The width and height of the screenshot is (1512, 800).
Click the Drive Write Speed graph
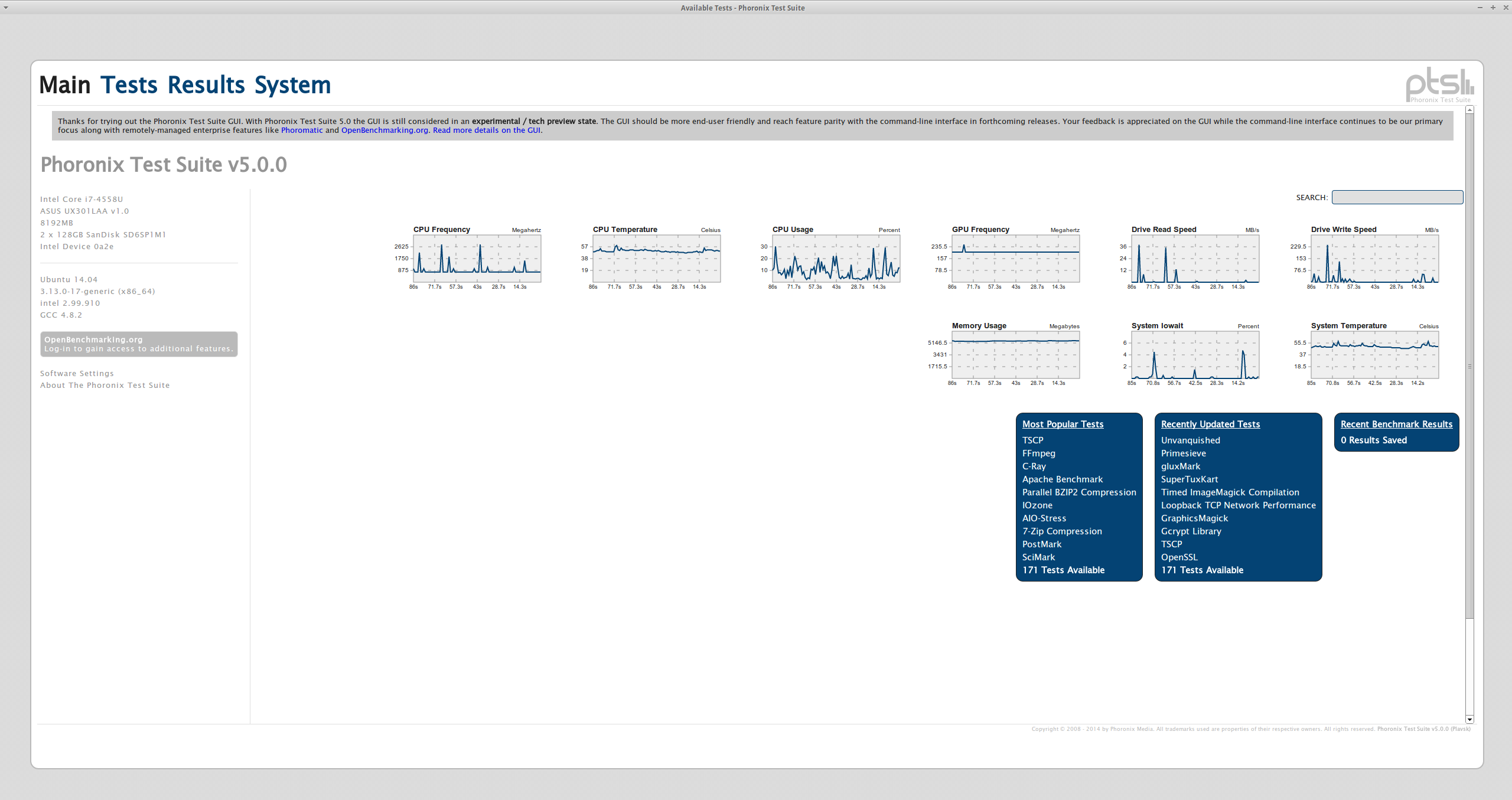(x=1374, y=259)
